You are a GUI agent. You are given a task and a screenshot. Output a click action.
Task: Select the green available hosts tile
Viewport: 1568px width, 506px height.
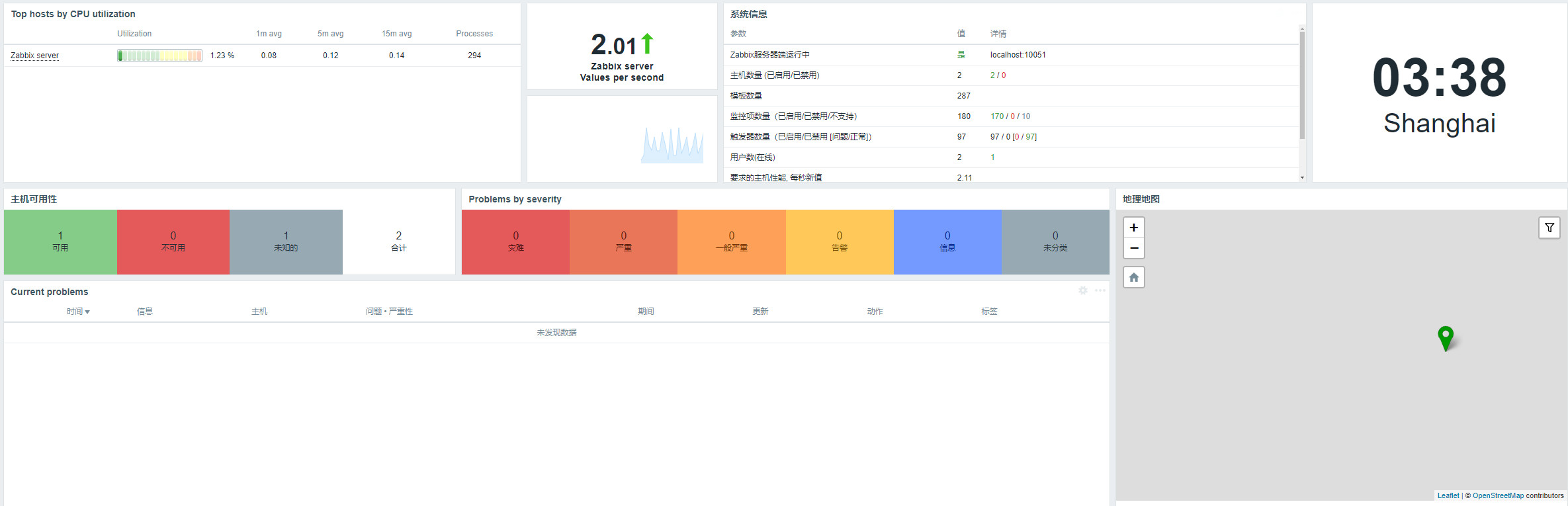[60, 241]
